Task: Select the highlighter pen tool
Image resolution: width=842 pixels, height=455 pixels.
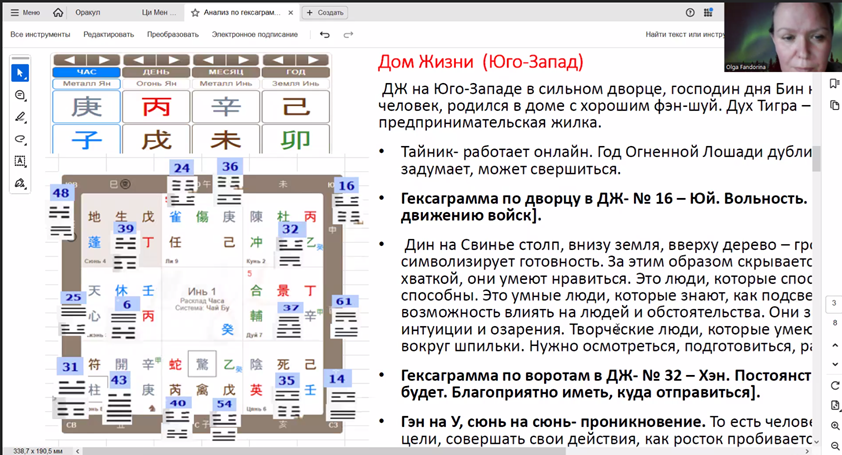Action: [x=20, y=117]
